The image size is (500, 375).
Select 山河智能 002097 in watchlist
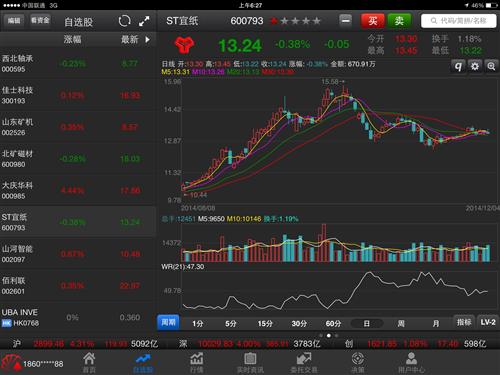click(78, 254)
